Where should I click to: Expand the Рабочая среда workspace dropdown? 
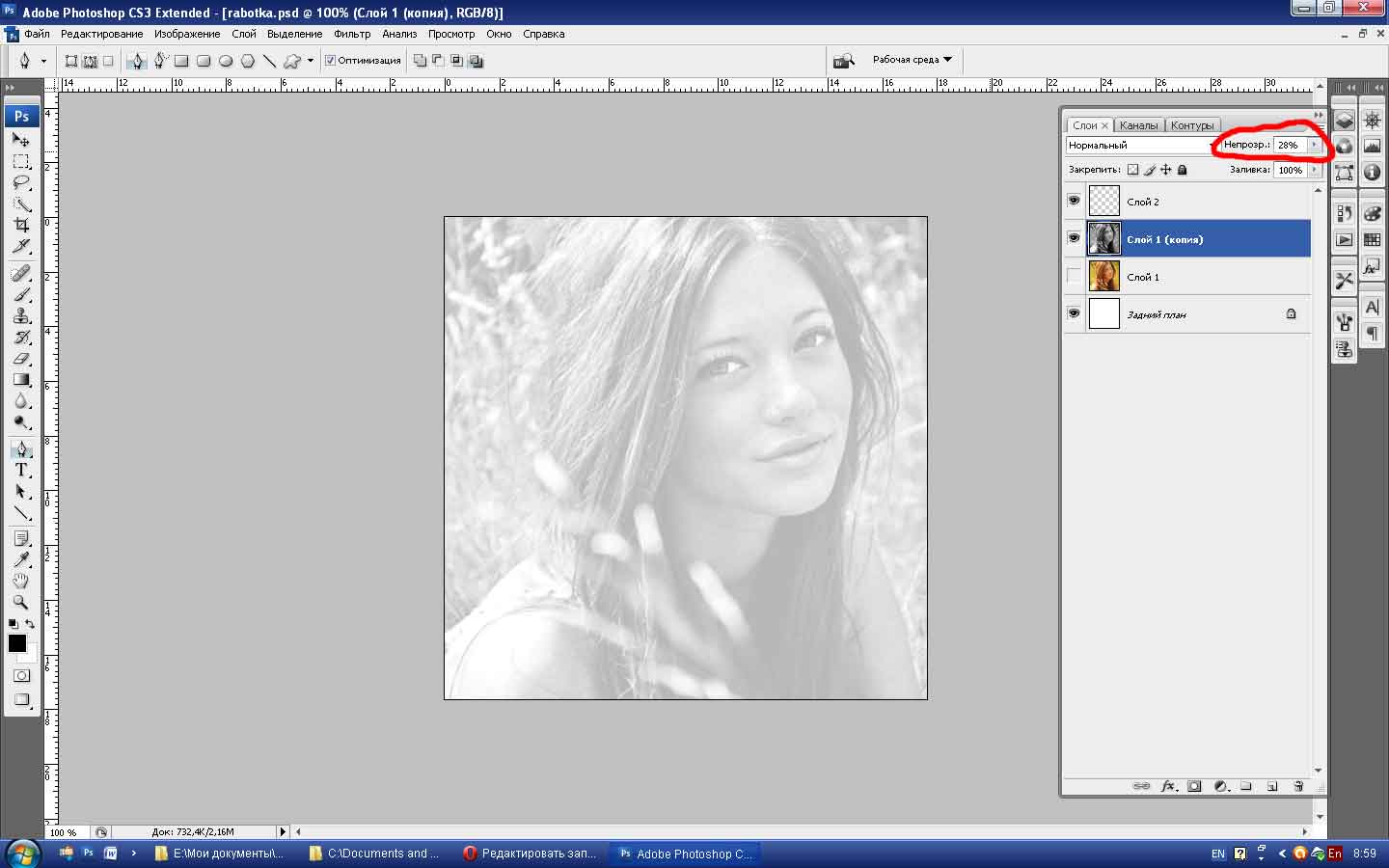pos(912,60)
